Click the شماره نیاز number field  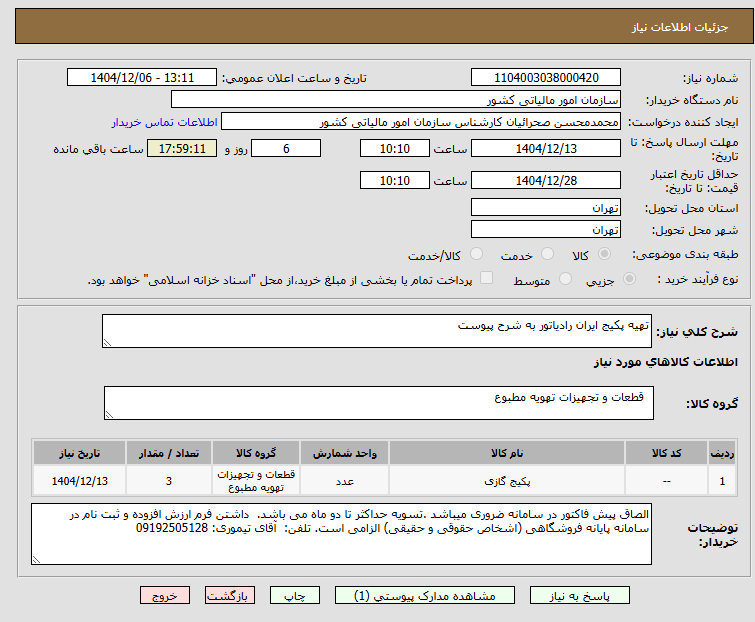click(x=546, y=78)
